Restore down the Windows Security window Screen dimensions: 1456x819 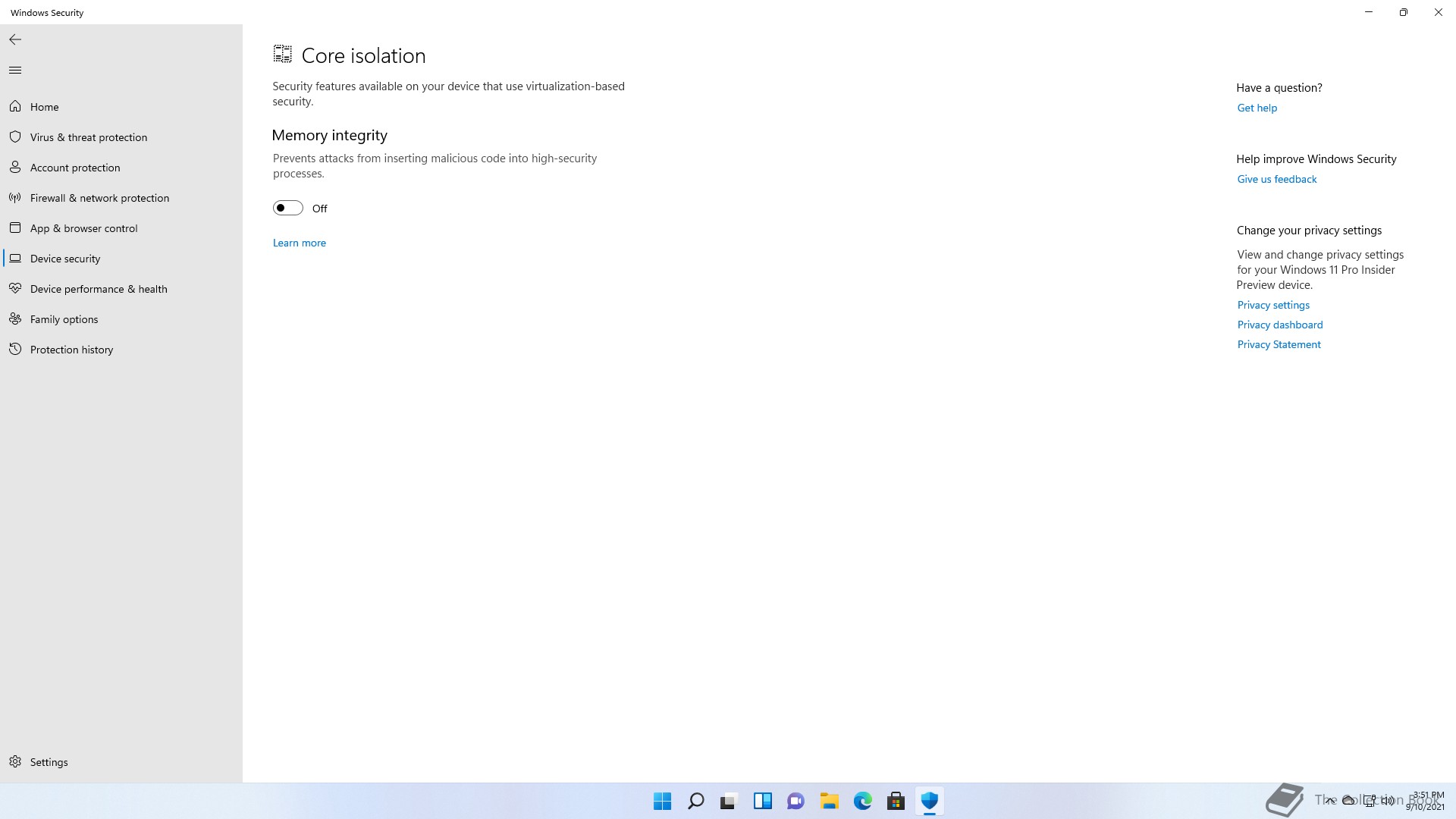click(x=1404, y=12)
